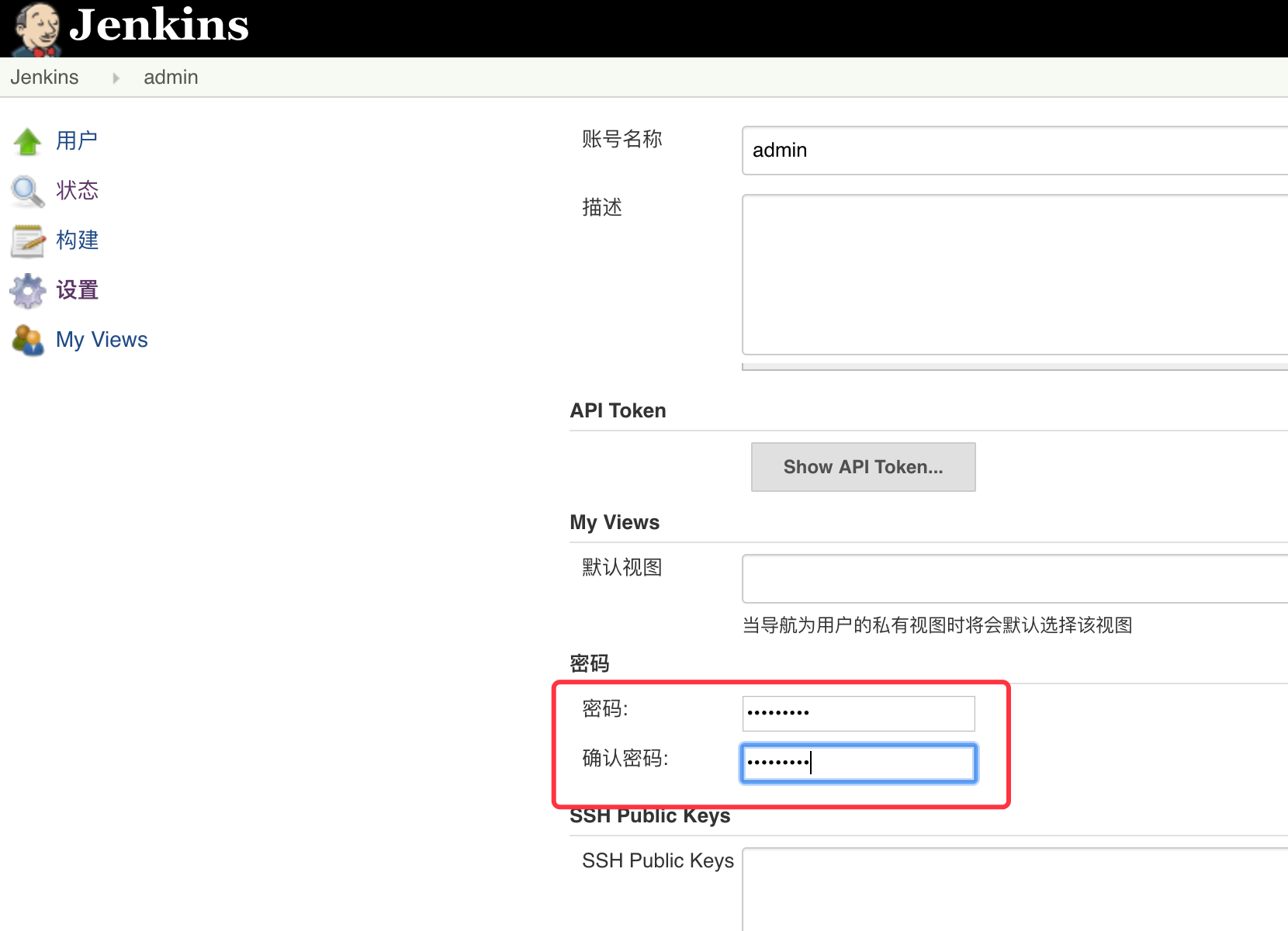
Task: Open the 用户 sidebar link
Action: click(x=77, y=140)
